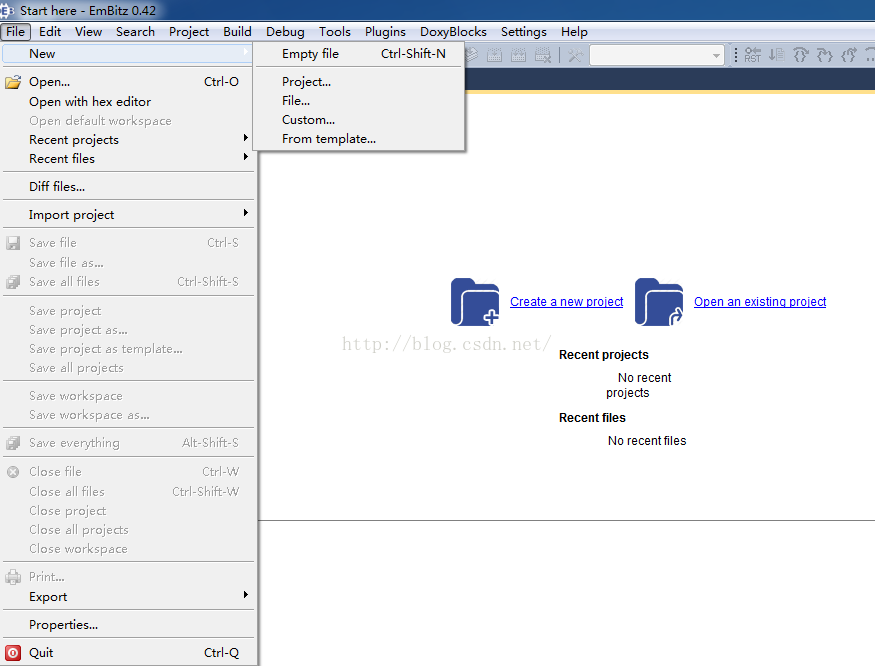
Task: Click the Step into debug icon
Action: (825, 55)
